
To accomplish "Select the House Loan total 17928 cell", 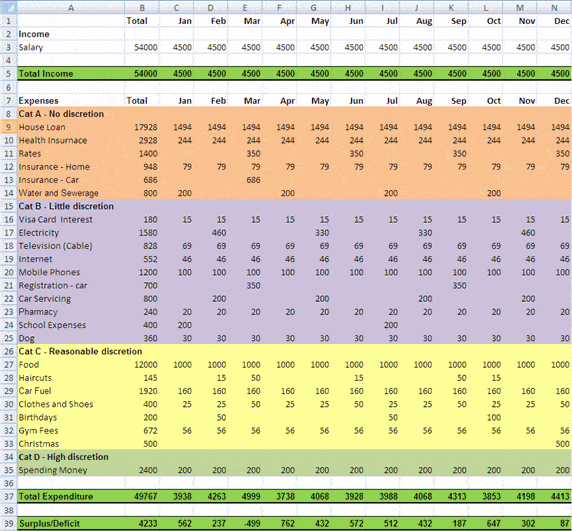I will point(142,127).
